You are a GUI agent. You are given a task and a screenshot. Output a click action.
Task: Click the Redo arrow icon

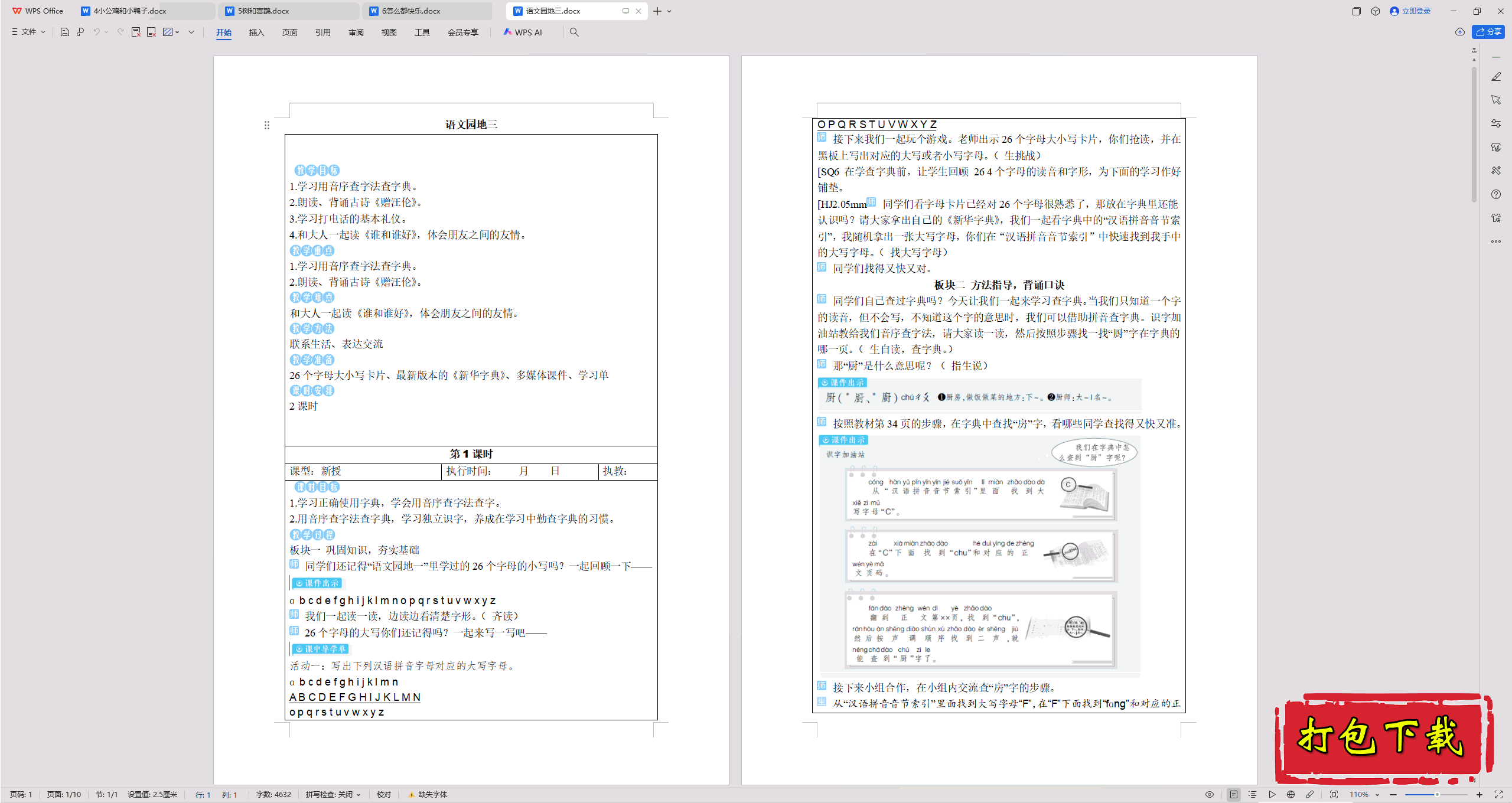(x=120, y=32)
